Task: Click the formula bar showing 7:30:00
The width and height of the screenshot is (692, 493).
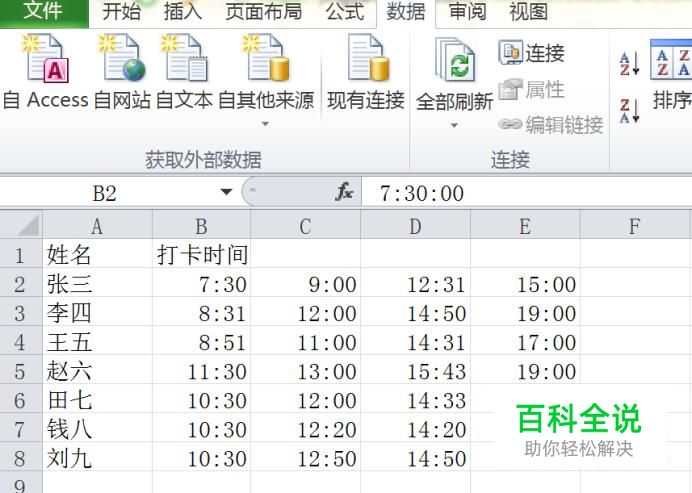Action: 527,193
